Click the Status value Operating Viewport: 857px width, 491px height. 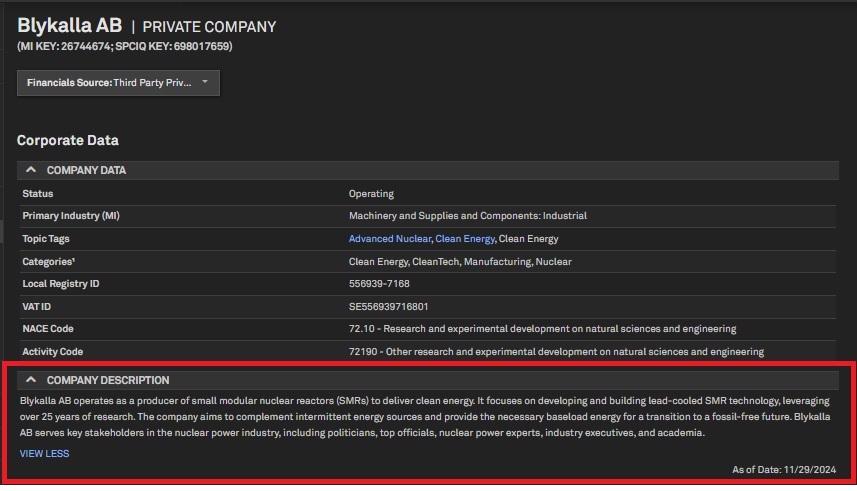tap(371, 193)
